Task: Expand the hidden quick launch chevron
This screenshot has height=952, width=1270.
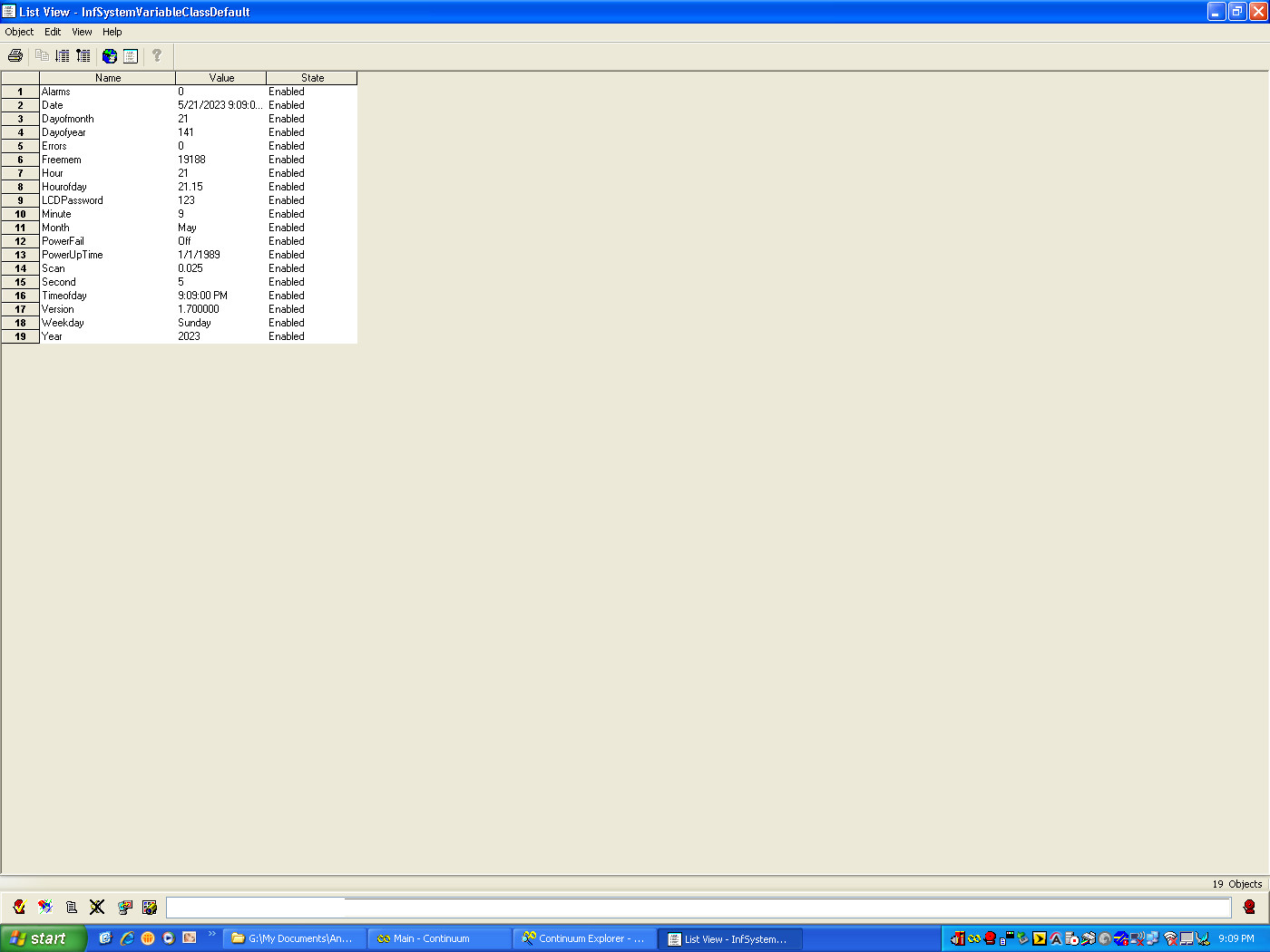Action: [x=212, y=934]
